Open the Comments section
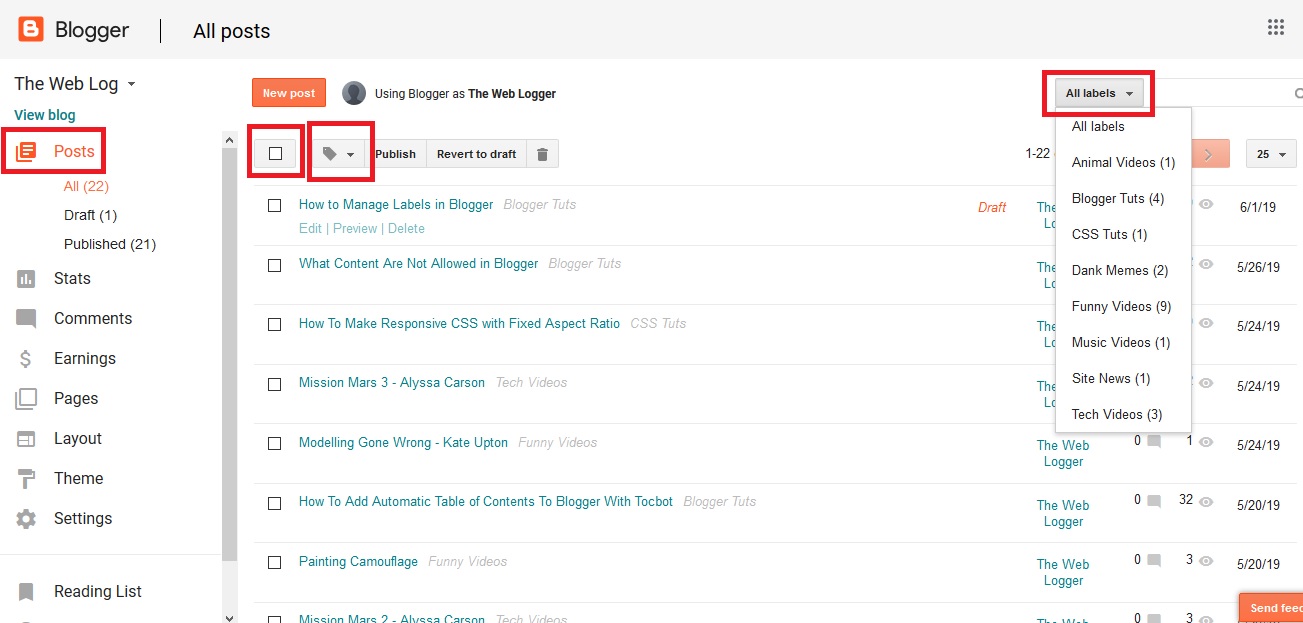1303x623 pixels. tap(93, 318)
